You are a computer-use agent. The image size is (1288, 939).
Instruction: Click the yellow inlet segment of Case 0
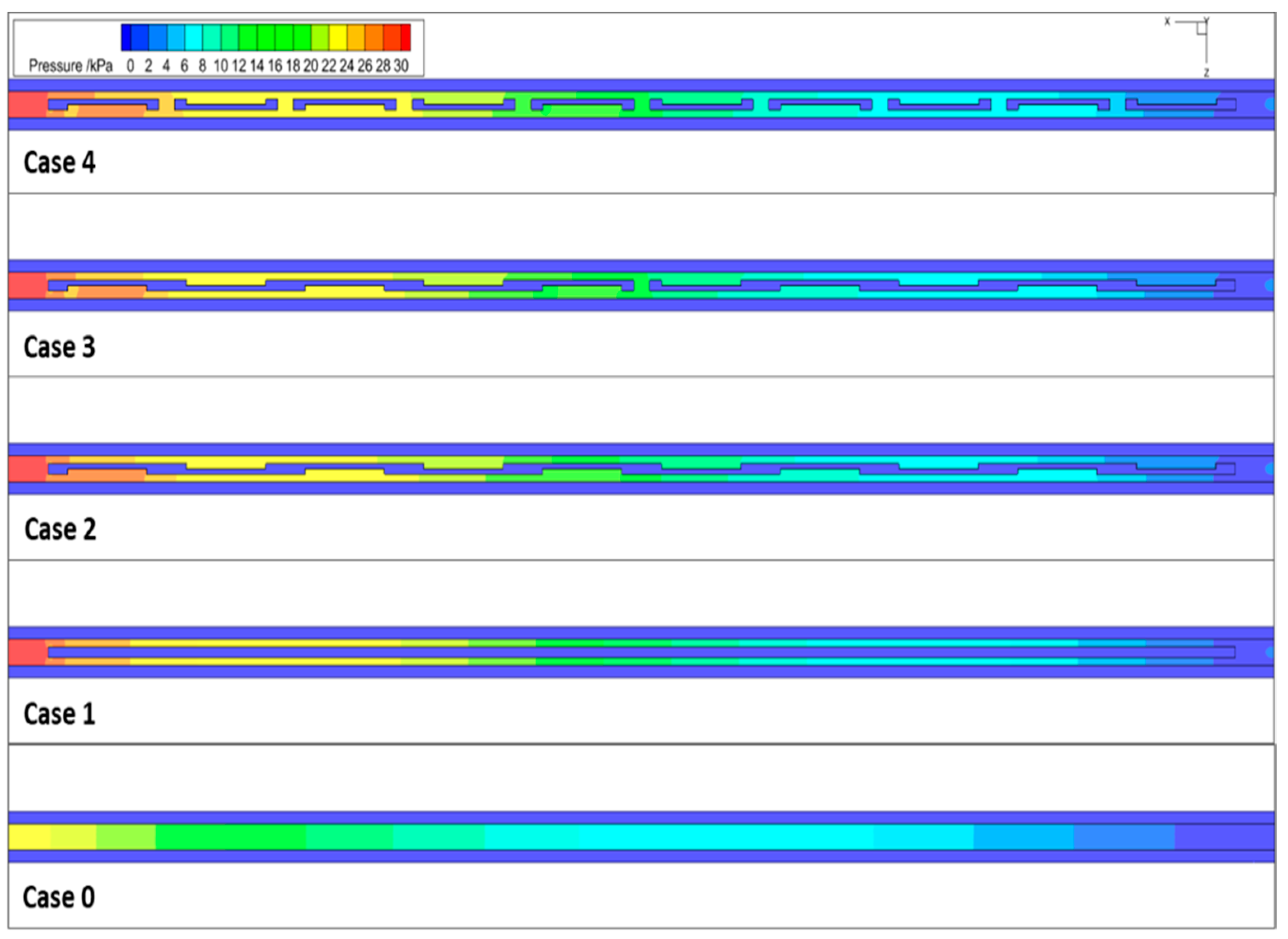pos(30,837)
